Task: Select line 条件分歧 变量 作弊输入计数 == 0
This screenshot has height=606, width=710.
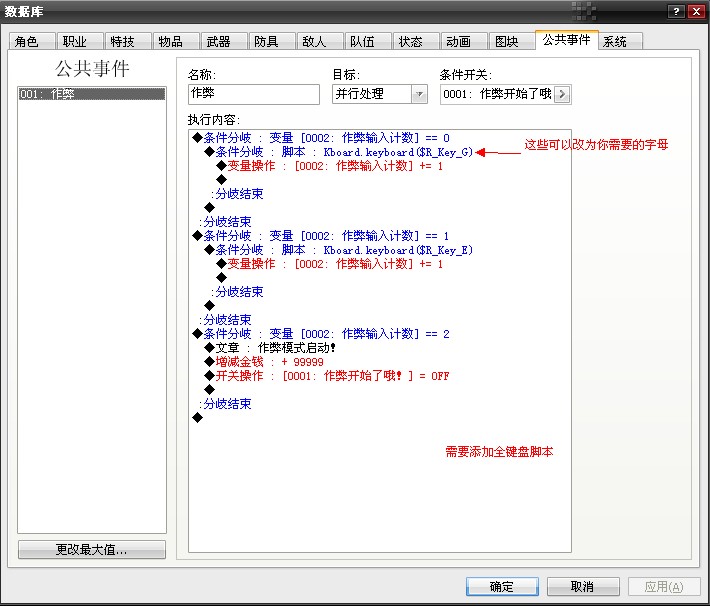Action: click(321, 138)
